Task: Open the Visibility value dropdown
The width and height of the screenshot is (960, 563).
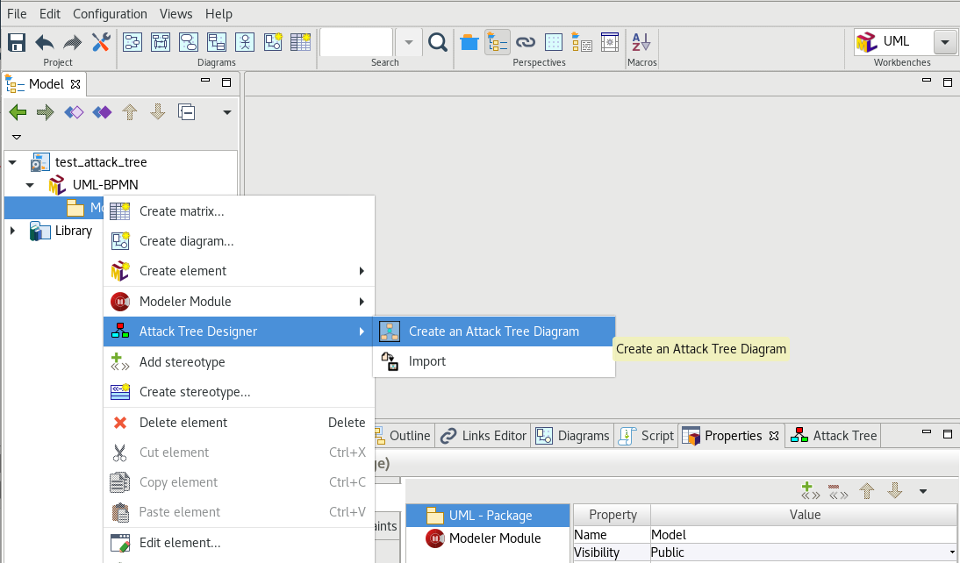Action: click(x=952, y=553)
